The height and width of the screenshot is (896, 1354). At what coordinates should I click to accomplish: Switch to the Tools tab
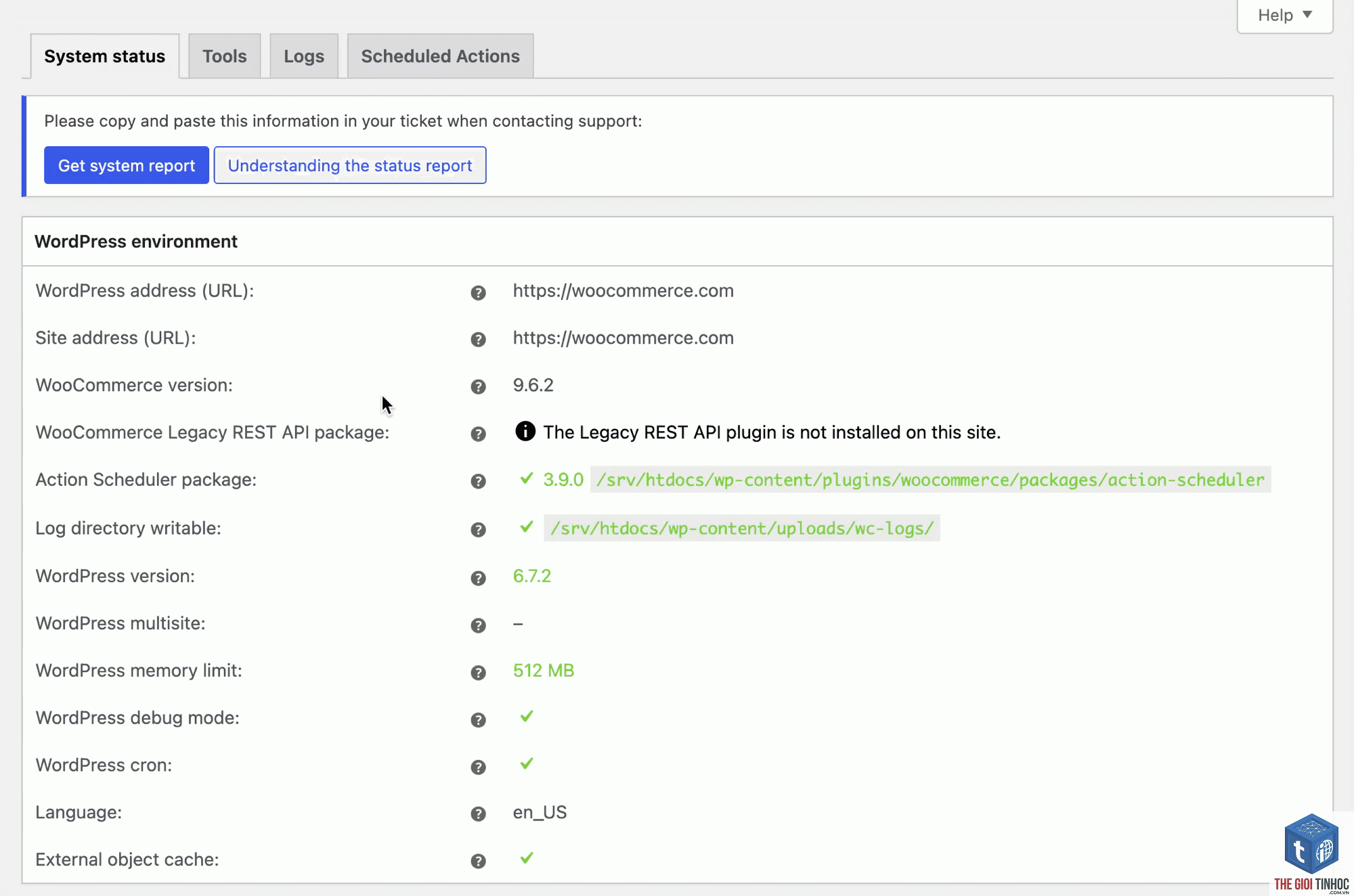tap(225, 56)
